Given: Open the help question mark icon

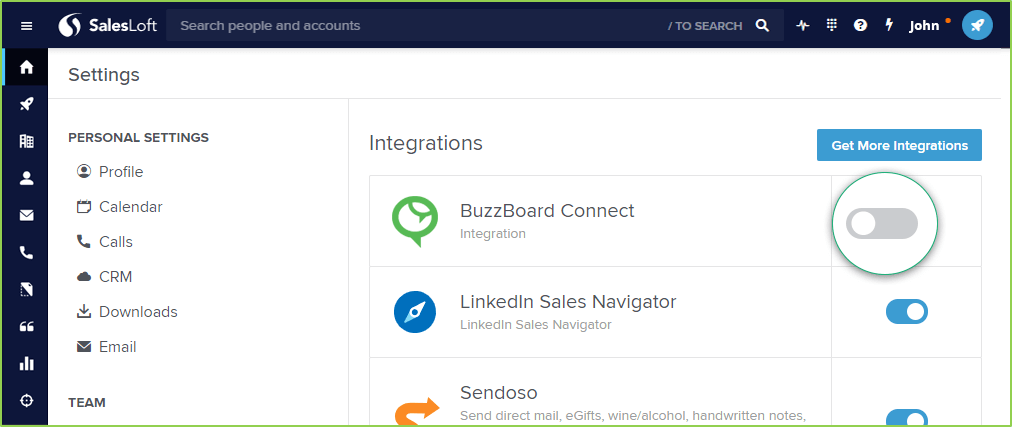Looking at the screenshot, I should pos(860,26).
